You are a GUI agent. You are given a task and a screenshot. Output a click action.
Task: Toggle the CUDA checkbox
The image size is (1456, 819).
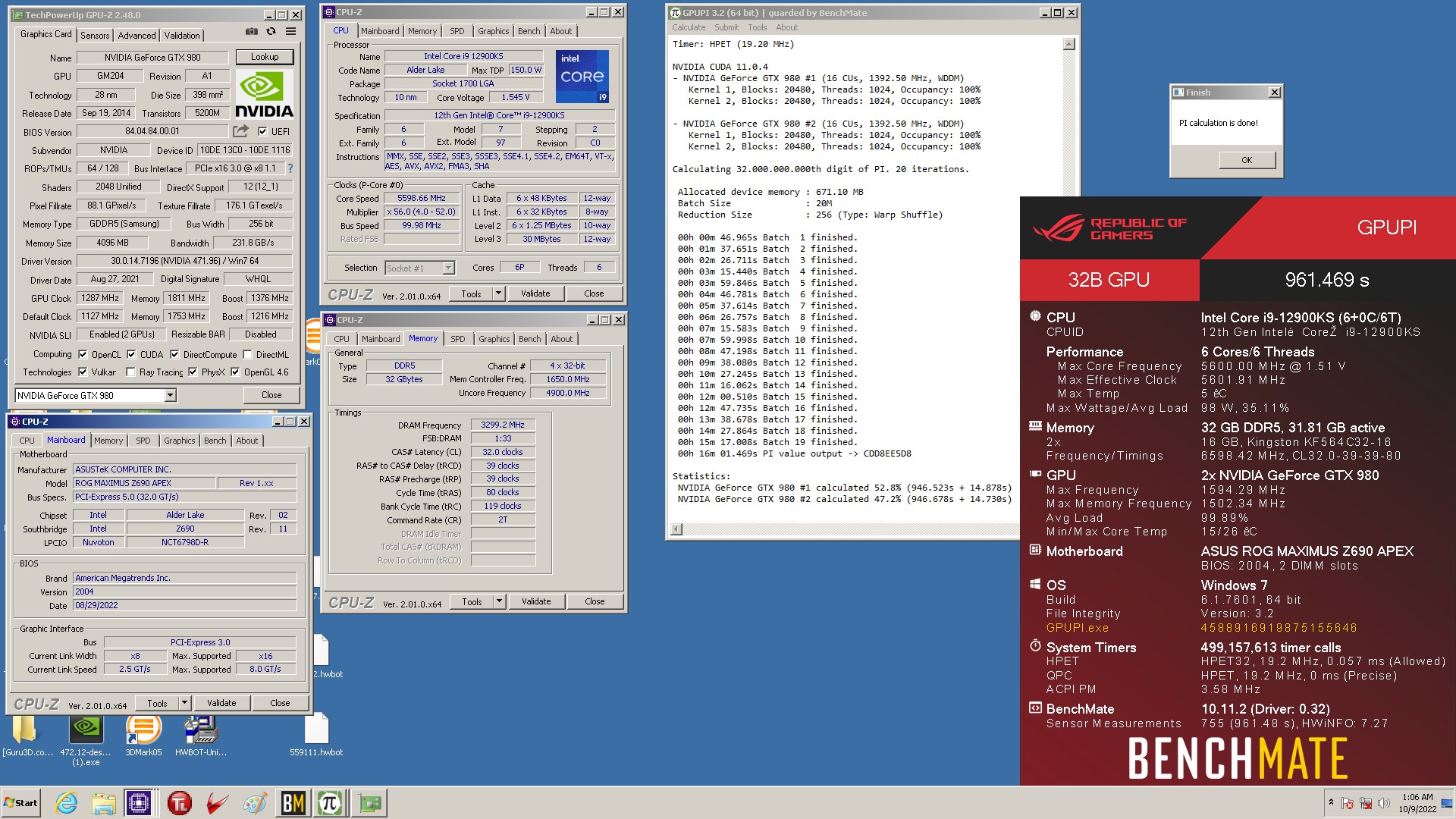tap(131, 354)
